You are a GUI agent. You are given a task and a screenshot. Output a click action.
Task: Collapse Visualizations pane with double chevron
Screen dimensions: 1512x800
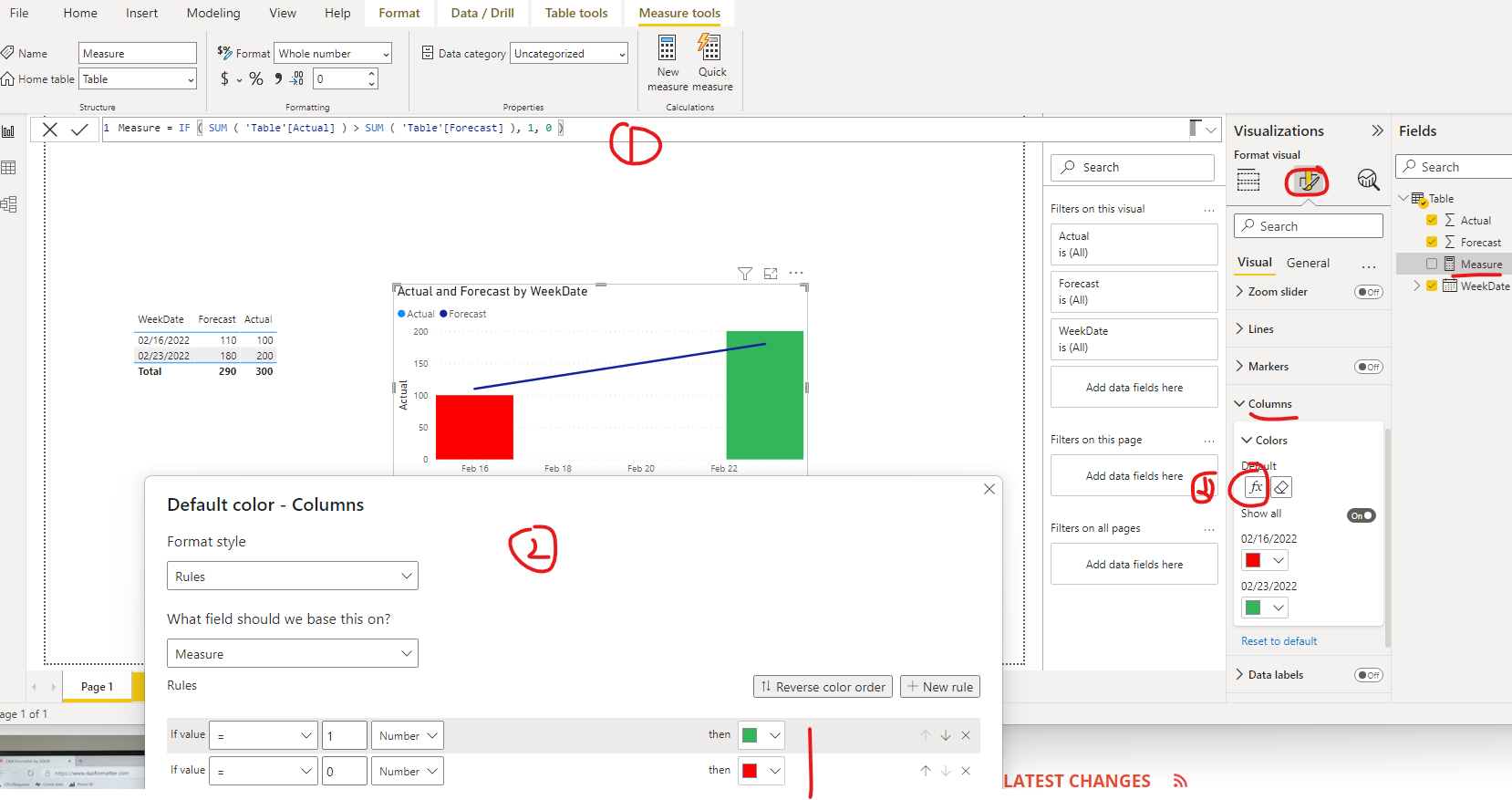[x=1377, y=131]
